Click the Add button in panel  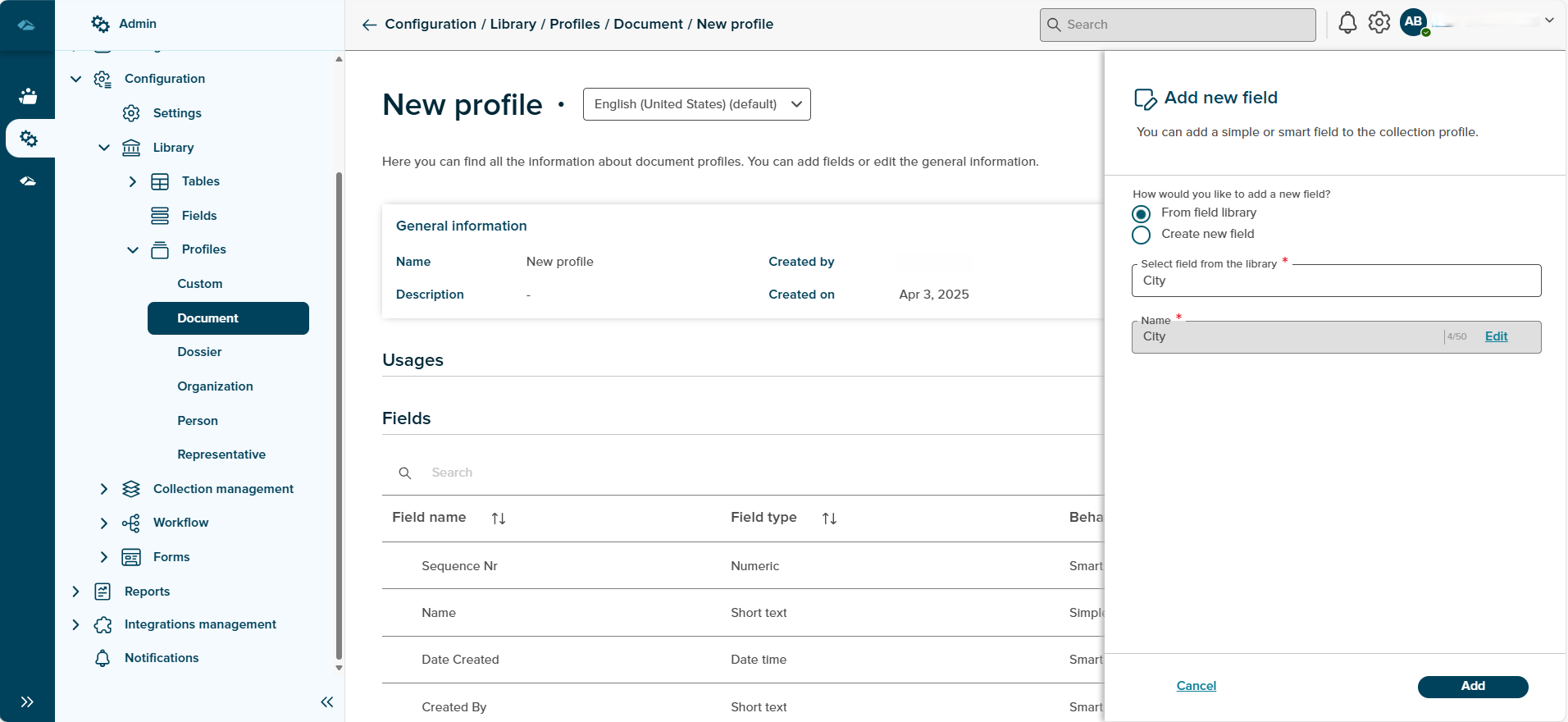pyautogui.click(x=1472, y=686)
